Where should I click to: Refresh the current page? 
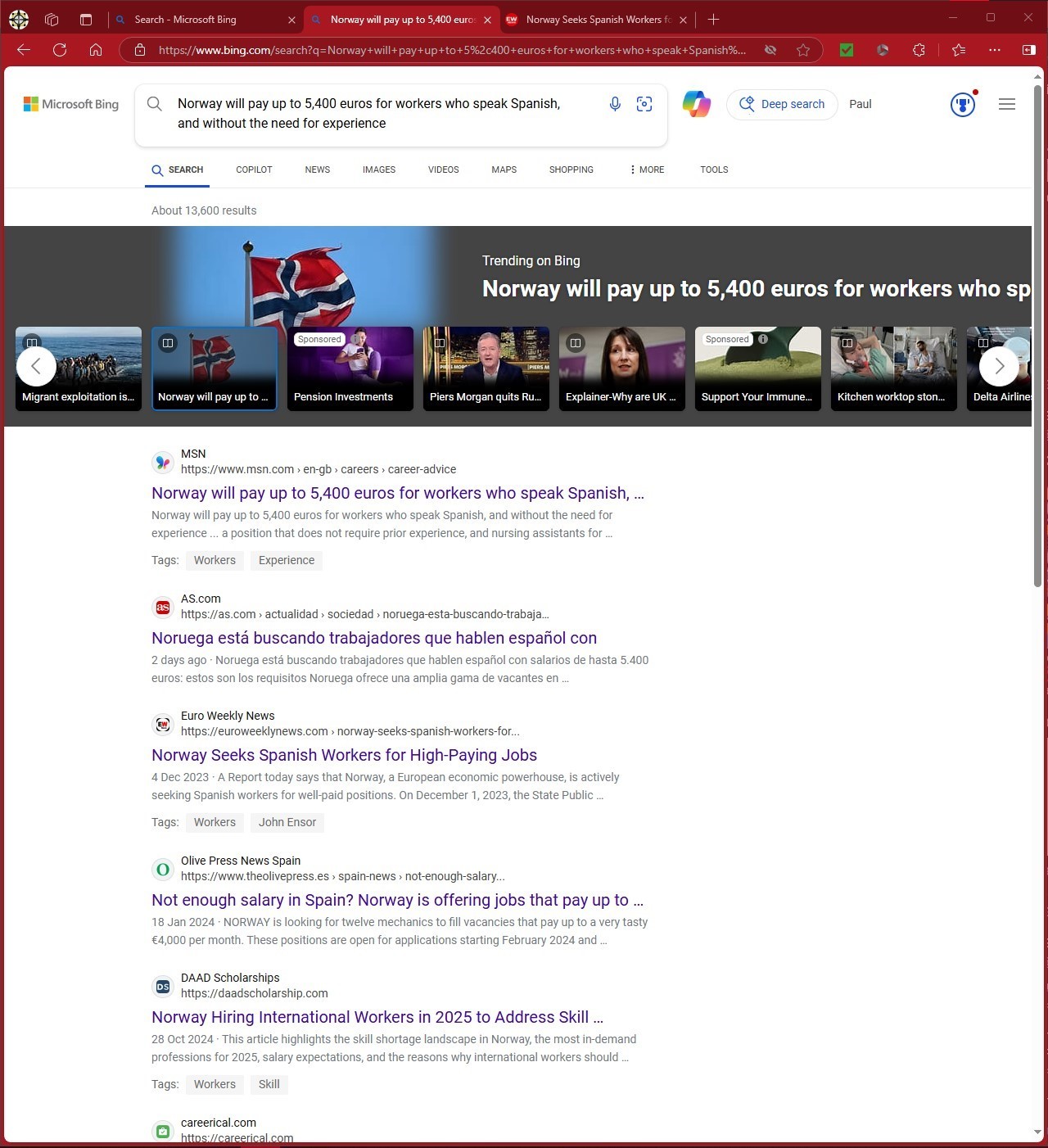point(60,50)
